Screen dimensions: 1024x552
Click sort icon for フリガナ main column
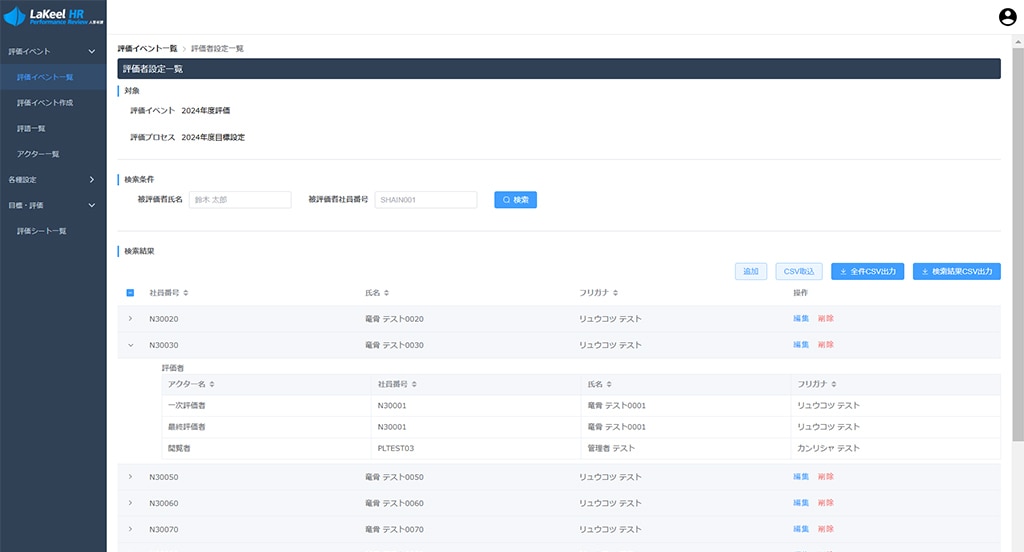pyautogui.click(x=615, y=293)
